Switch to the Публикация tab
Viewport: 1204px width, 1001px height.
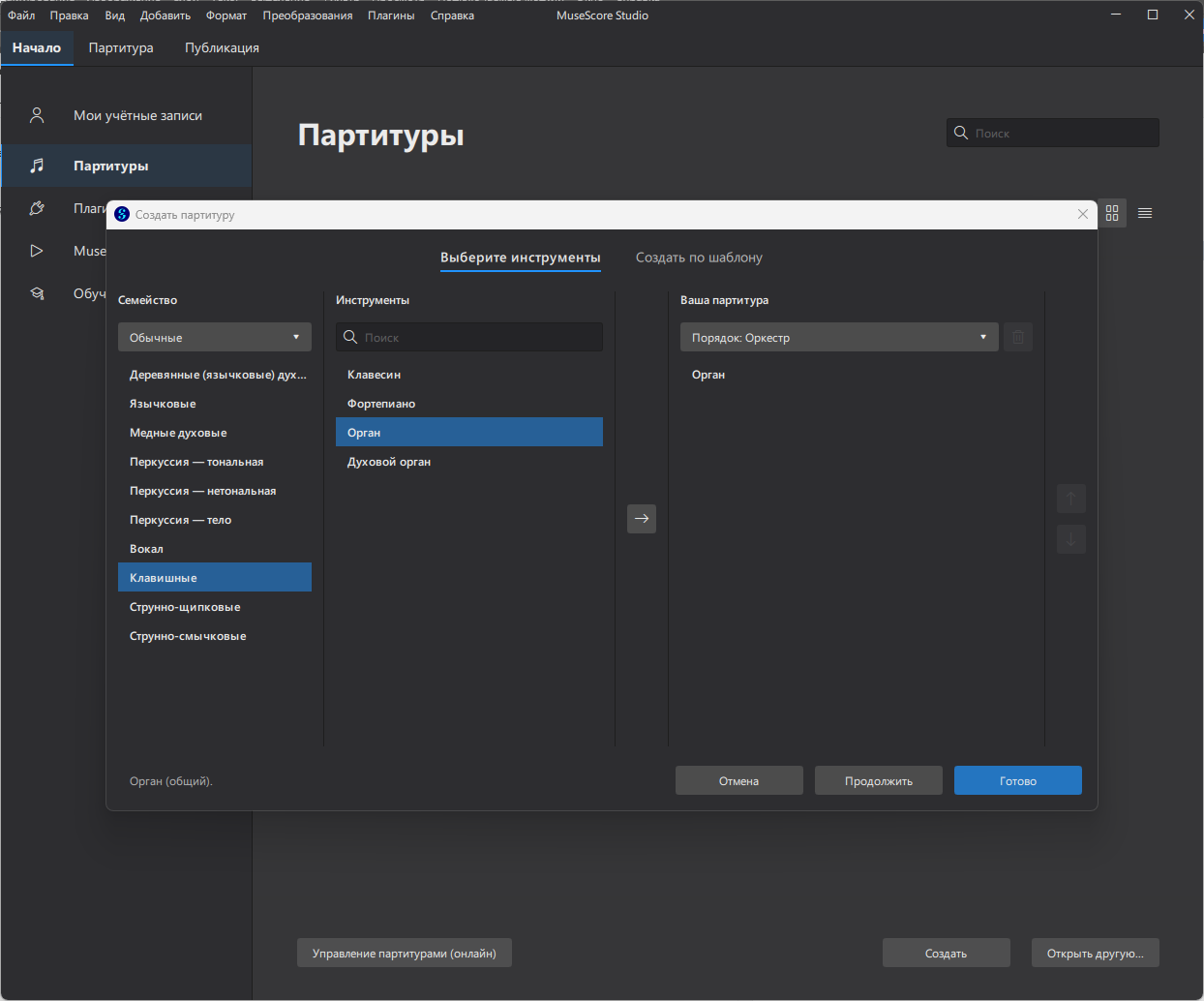pos(222,47)
